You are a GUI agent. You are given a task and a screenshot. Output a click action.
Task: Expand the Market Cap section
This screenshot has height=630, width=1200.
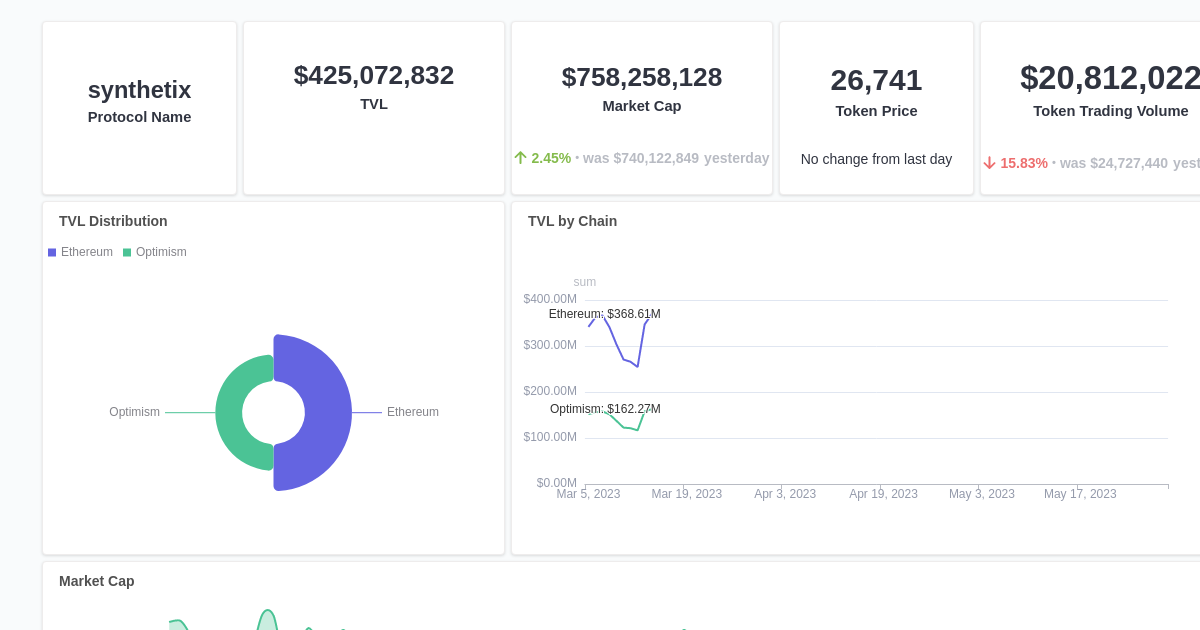pos(96,581)
